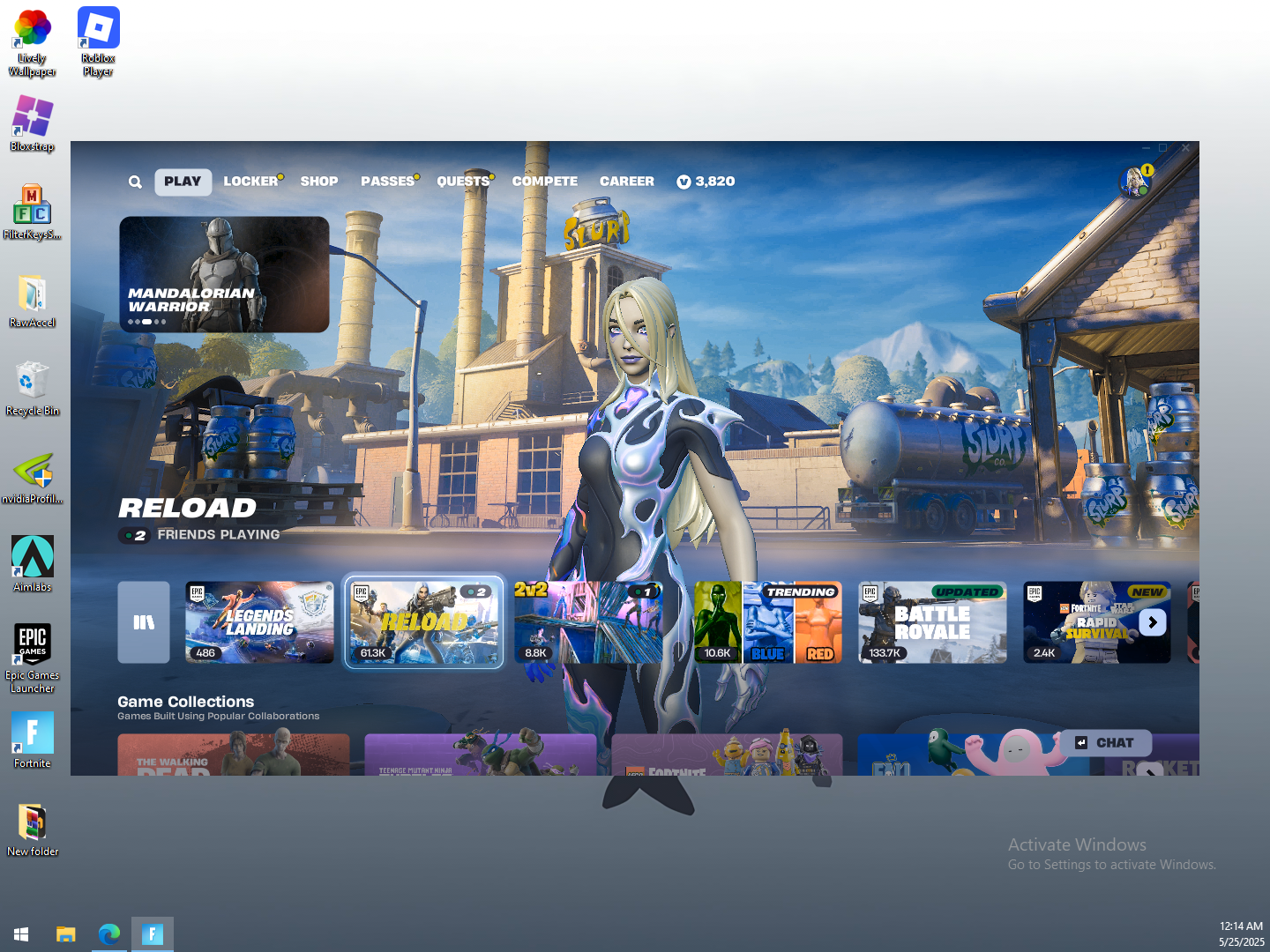Image resolution: width=1270 pixels, height=952 pixels.
Task: Open the CHAT button
Action: pos(1107,743)
